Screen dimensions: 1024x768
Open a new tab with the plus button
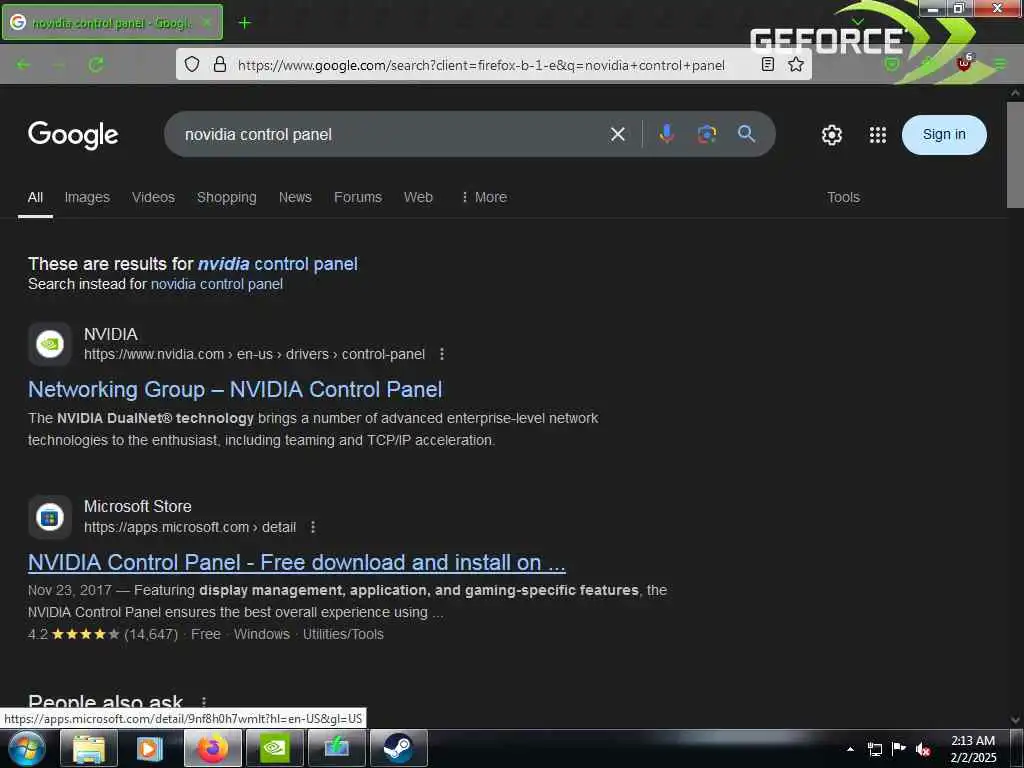(x=244, y=23)
